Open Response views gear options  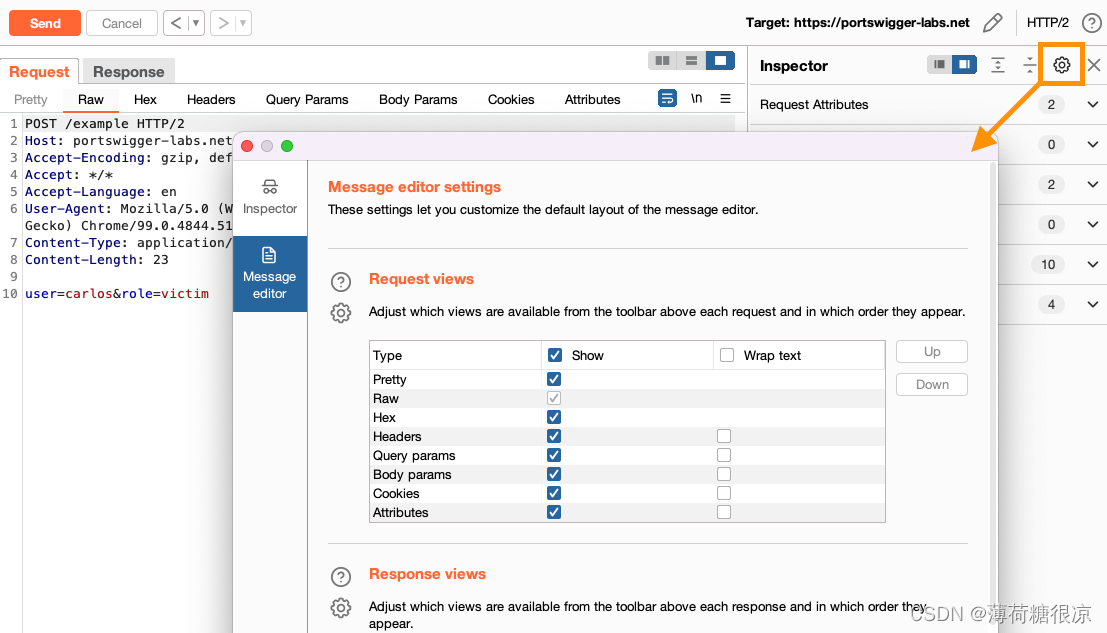click(341, 608)
